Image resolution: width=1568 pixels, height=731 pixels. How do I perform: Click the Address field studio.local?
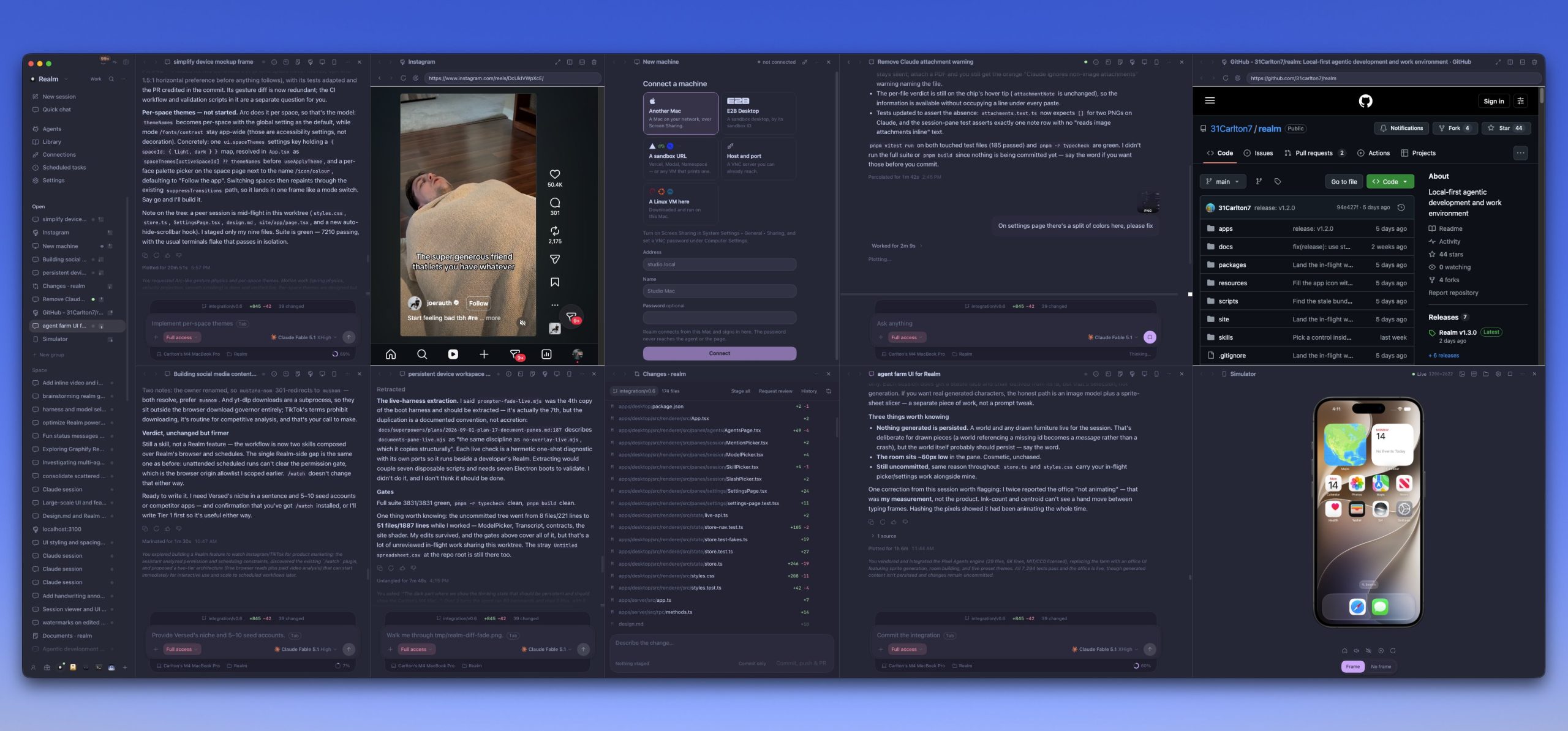719,264
